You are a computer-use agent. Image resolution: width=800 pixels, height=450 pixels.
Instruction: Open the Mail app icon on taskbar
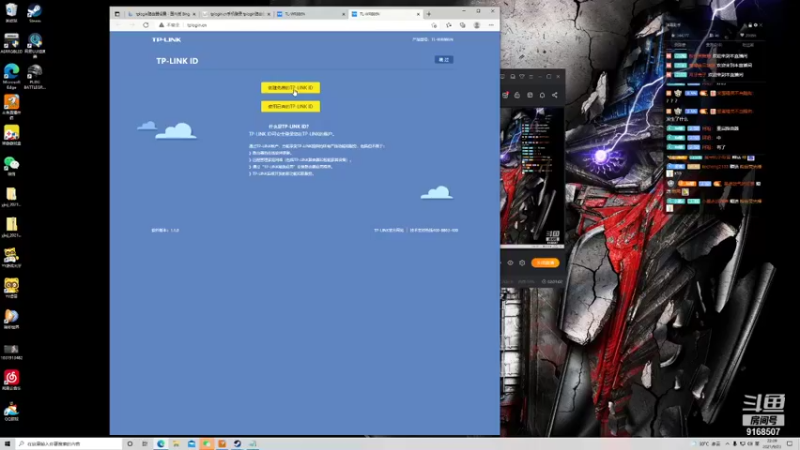[191, 444]
